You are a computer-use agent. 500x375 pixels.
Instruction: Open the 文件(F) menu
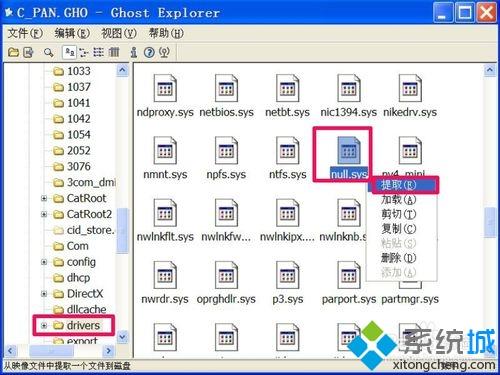tap(25, 33)
